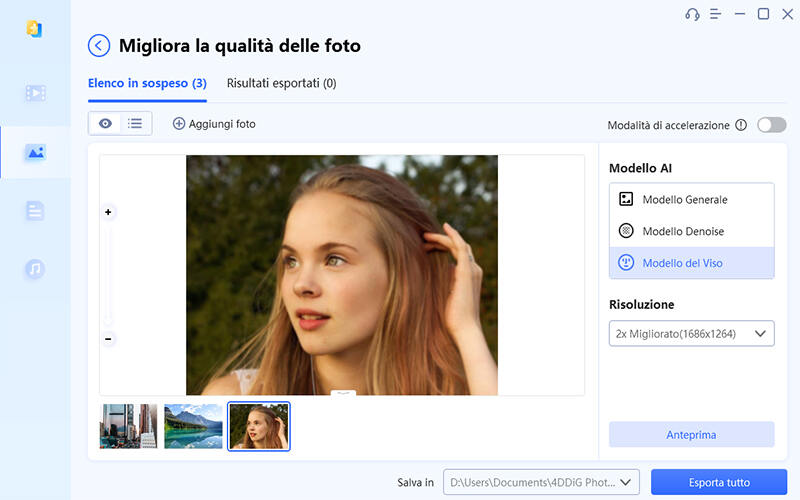
Task: Switch to Risultati esportati tab
Action: 281,83
